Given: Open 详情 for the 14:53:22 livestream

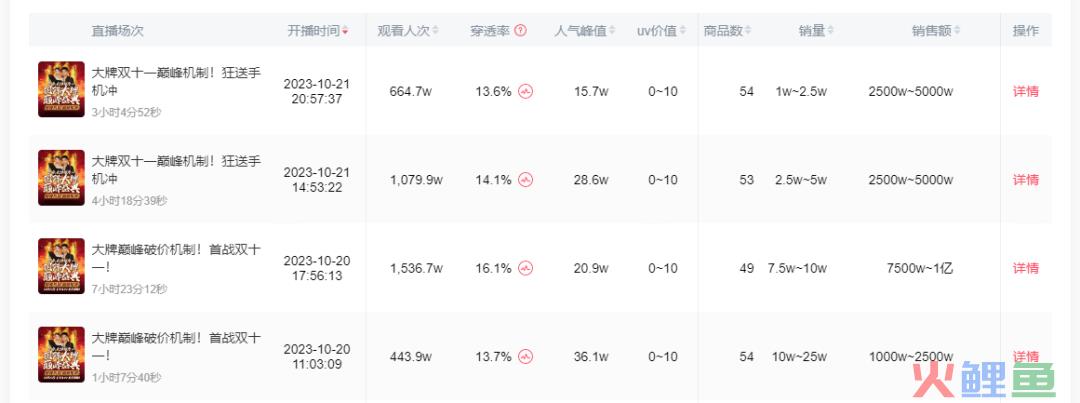Looking at the screenshot, I should [x=1026, y=180].
